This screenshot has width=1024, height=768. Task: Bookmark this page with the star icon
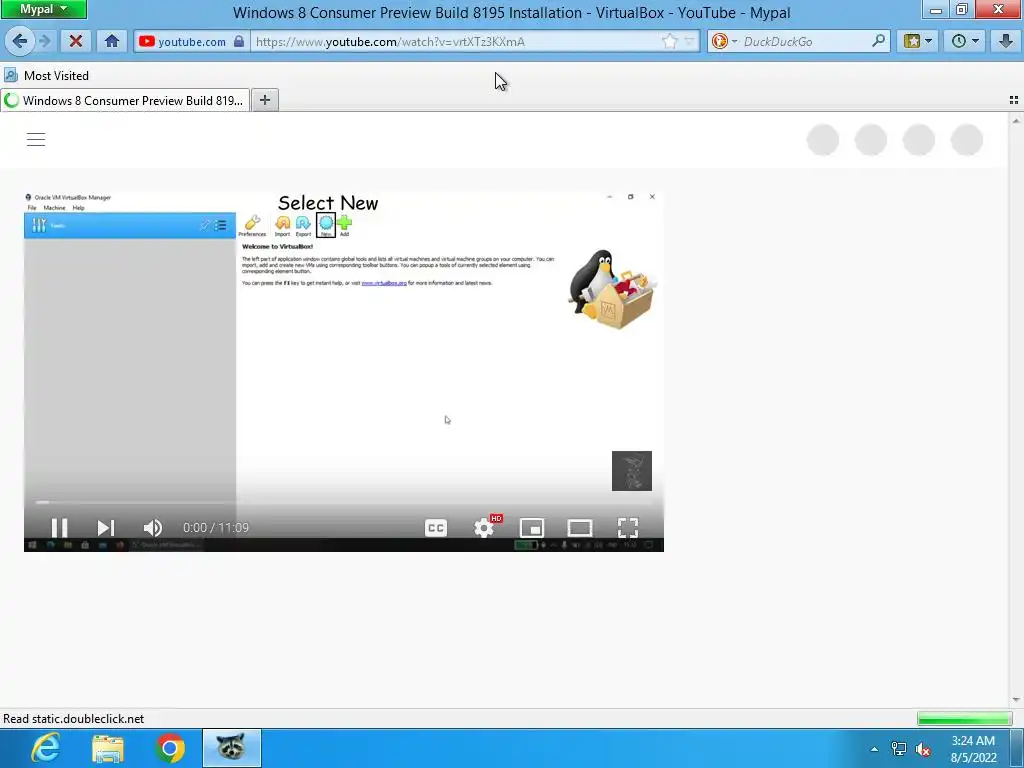pyautogui.click(x=669, y=41)
